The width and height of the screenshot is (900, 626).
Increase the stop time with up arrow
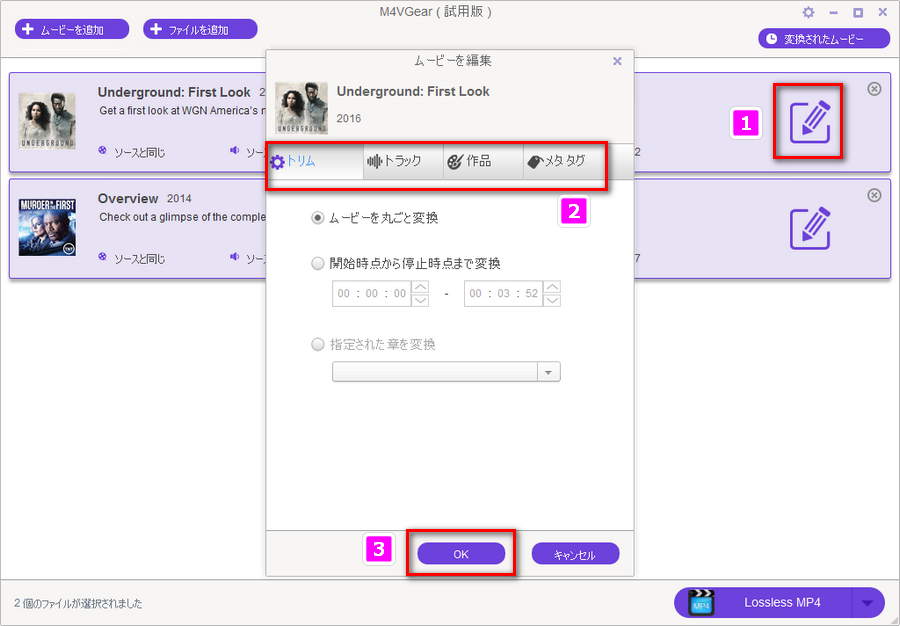(552, 287)
